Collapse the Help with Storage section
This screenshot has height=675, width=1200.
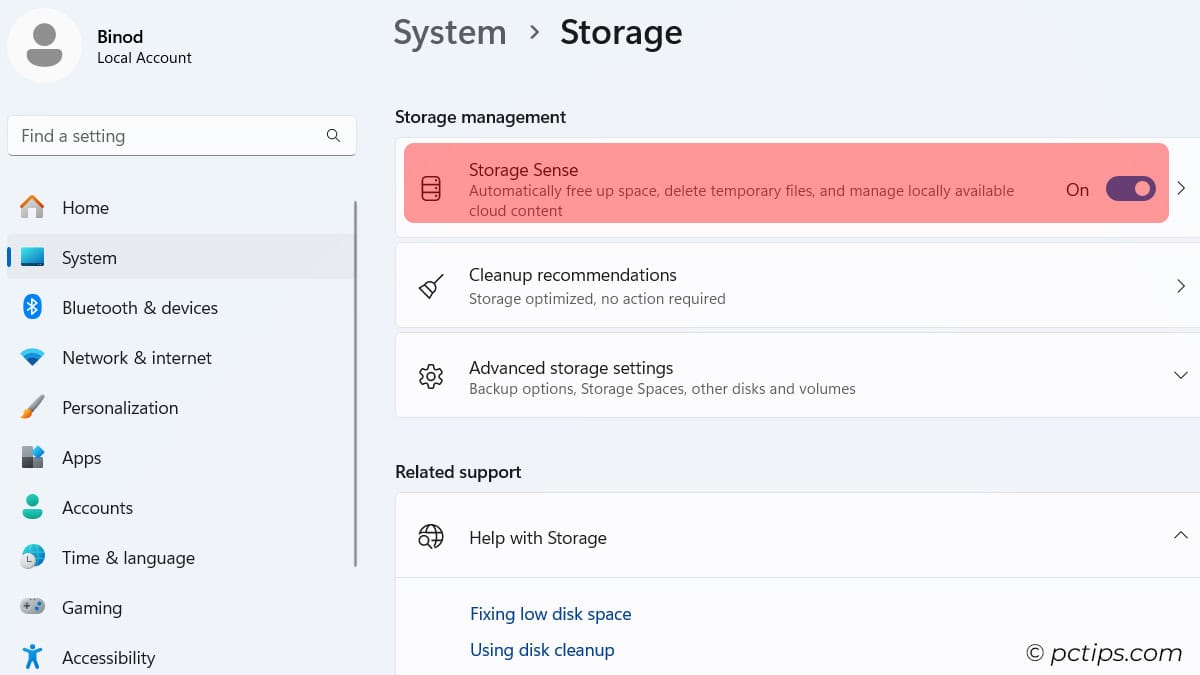click(1181, 536)
